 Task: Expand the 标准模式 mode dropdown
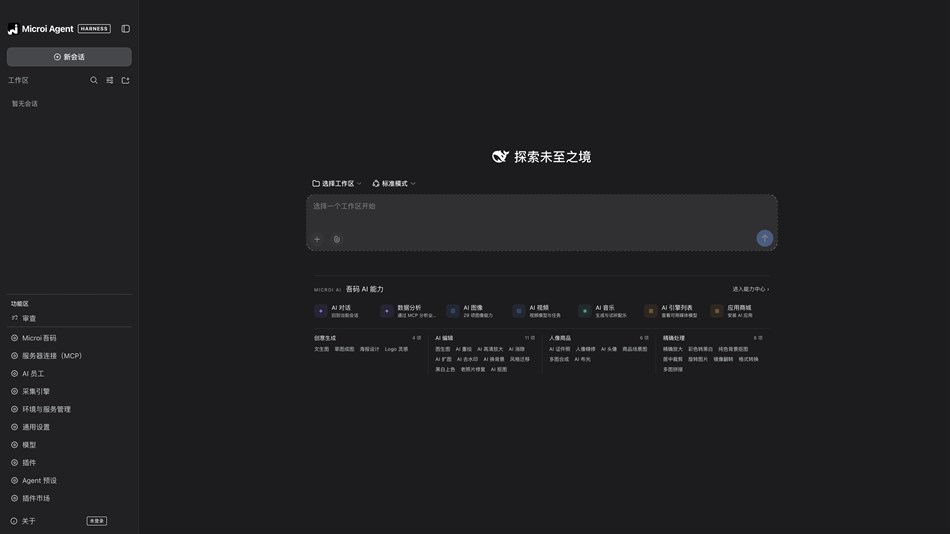pos(394,184)
